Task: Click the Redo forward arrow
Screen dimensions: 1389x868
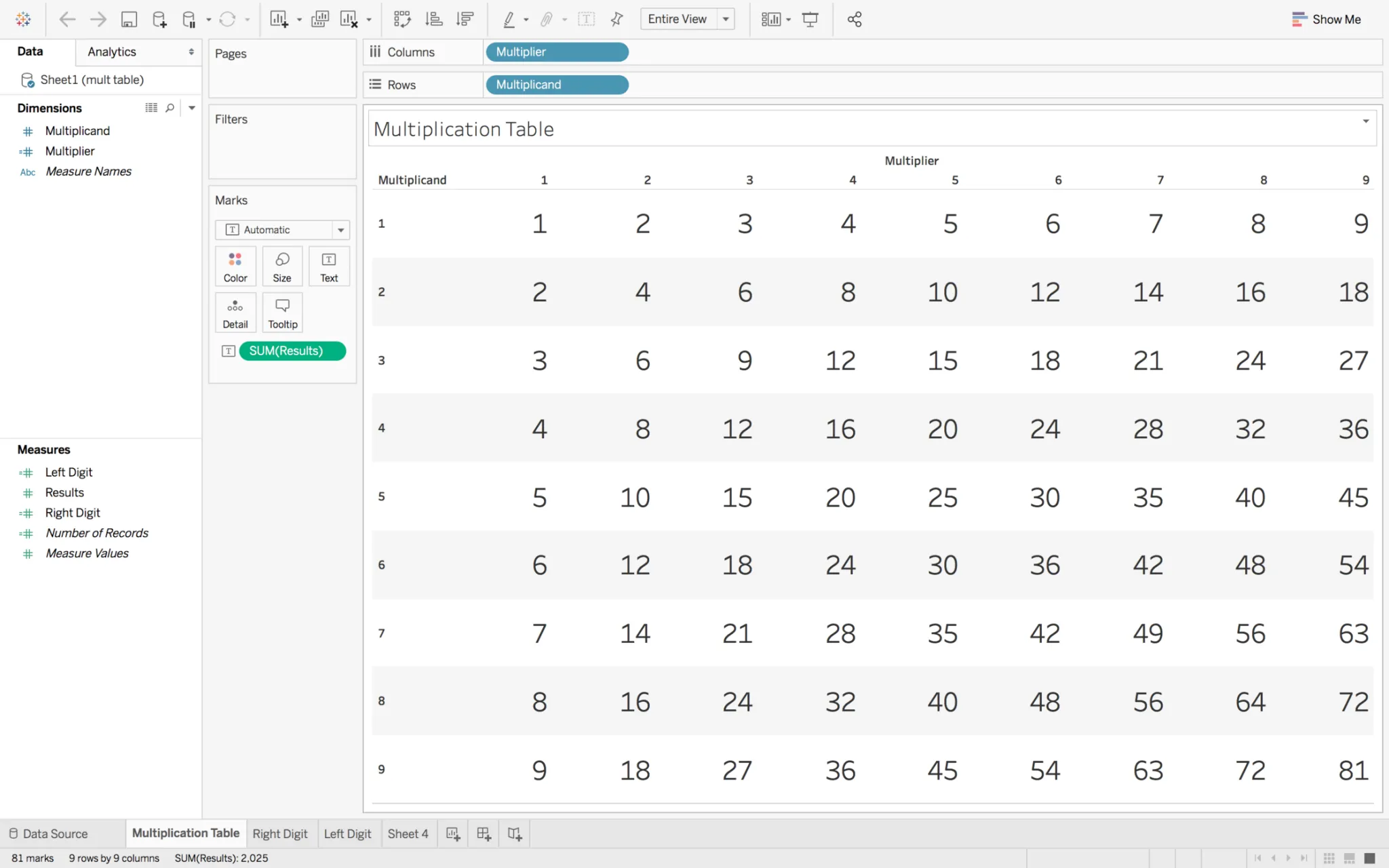Action: pyautogui.click(x=98, y=19)
